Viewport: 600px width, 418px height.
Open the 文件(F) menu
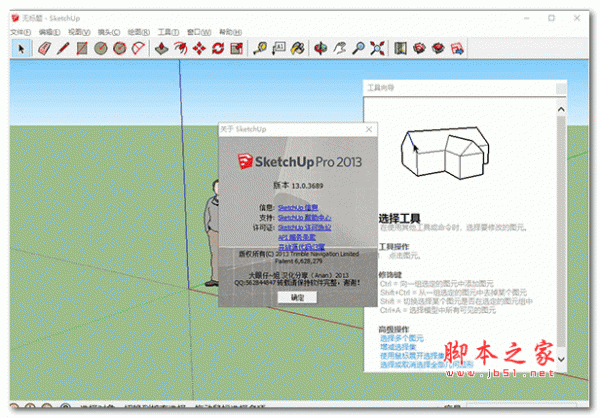[21, 32]
